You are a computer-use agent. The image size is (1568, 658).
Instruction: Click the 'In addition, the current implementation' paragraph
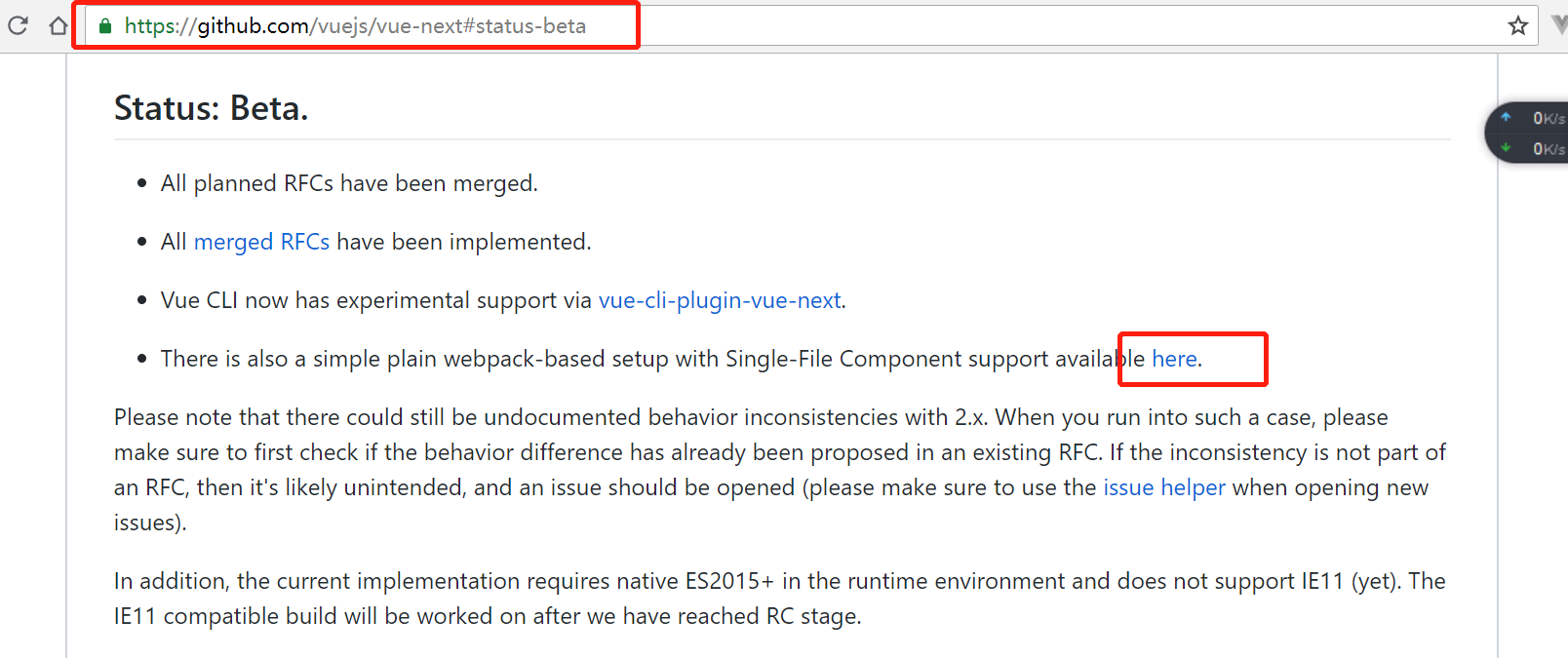[x=780, y=599]
